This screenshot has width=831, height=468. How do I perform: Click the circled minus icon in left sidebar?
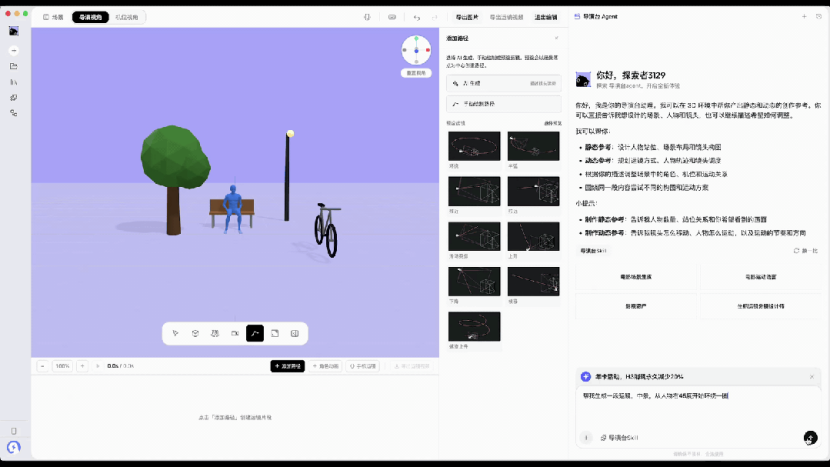[14, 50]
